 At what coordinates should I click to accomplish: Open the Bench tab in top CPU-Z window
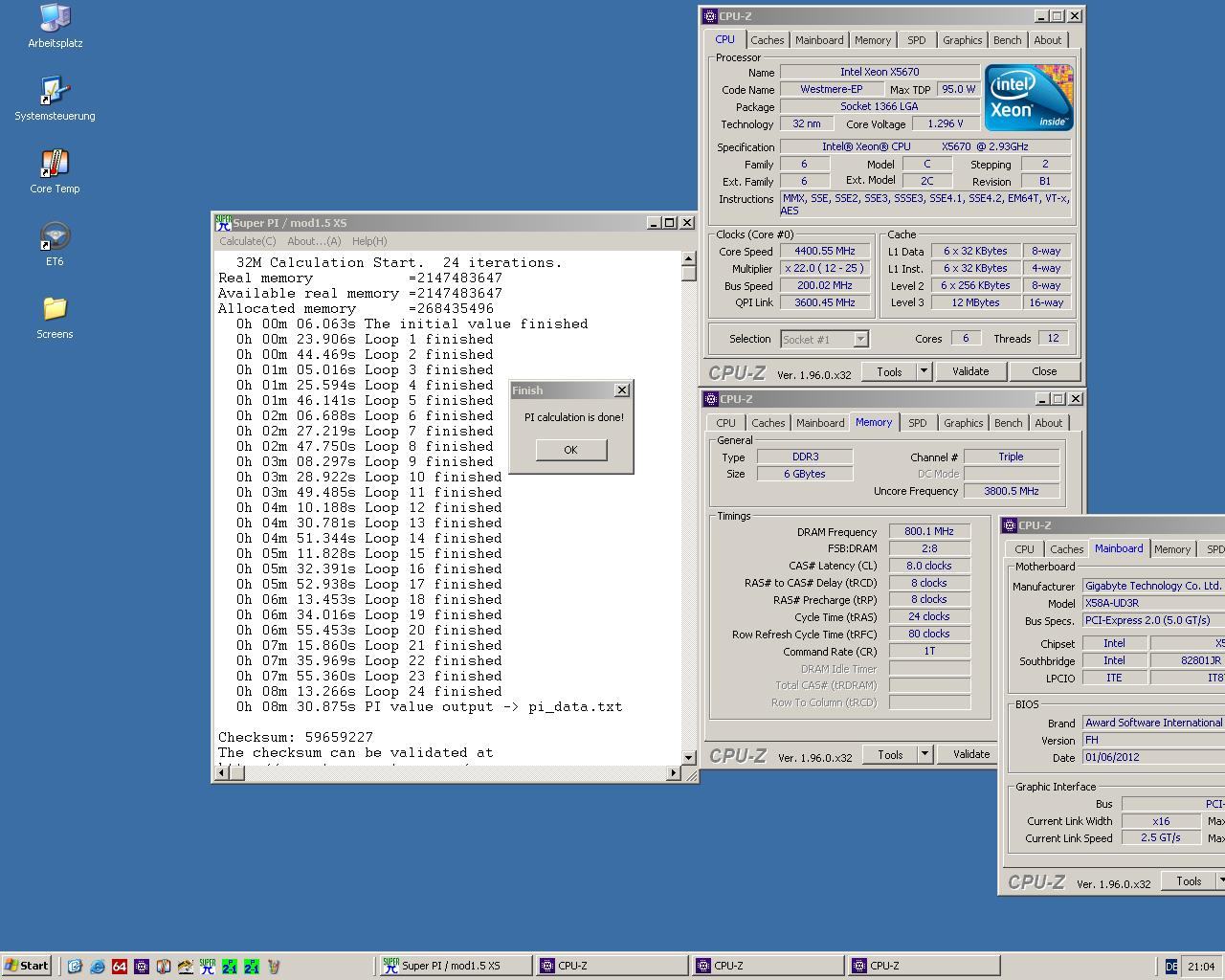pyautogui.click(x=1007, y=40)
